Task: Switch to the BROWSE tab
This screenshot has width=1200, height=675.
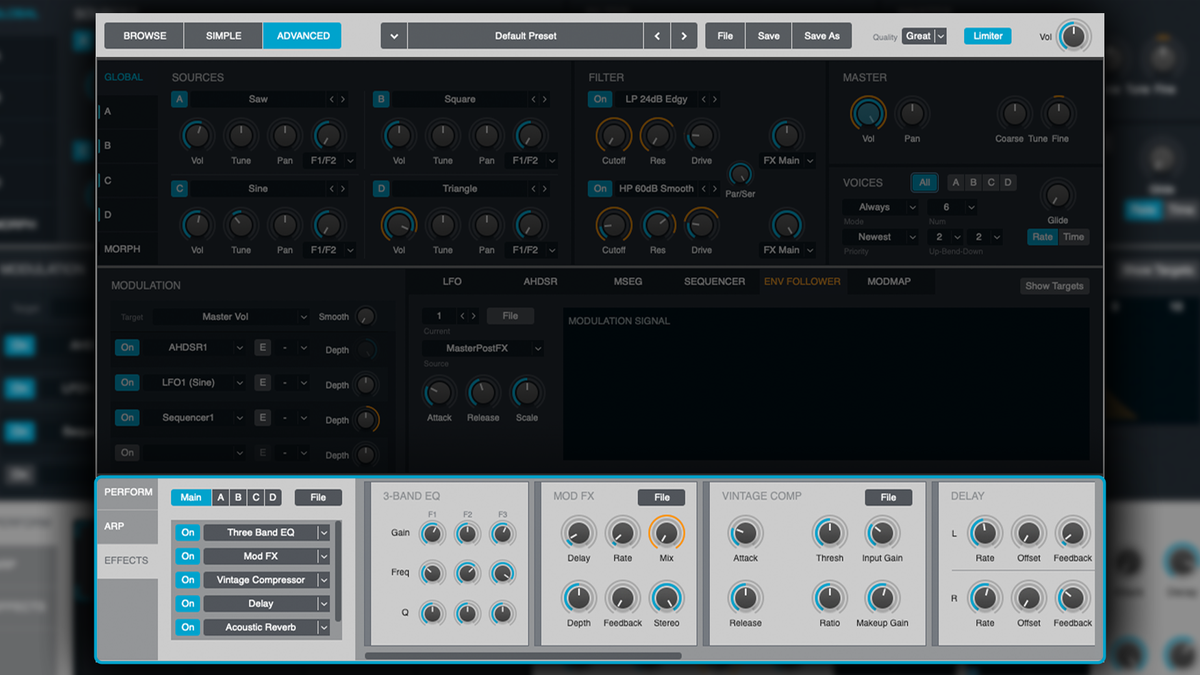Action: pos(143,35)
